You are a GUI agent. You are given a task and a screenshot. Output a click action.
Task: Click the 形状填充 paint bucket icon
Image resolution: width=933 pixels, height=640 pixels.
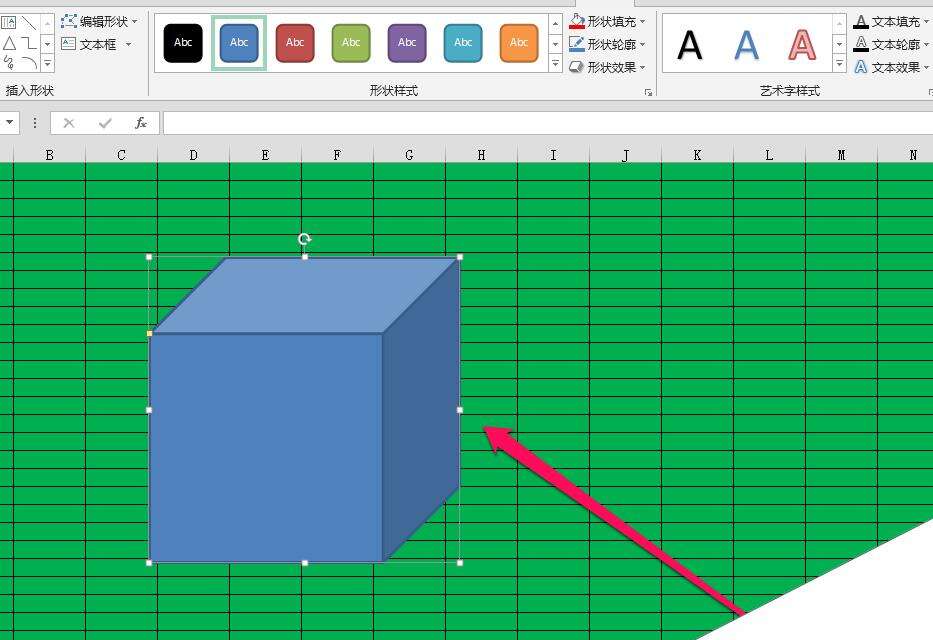(577, 21)
